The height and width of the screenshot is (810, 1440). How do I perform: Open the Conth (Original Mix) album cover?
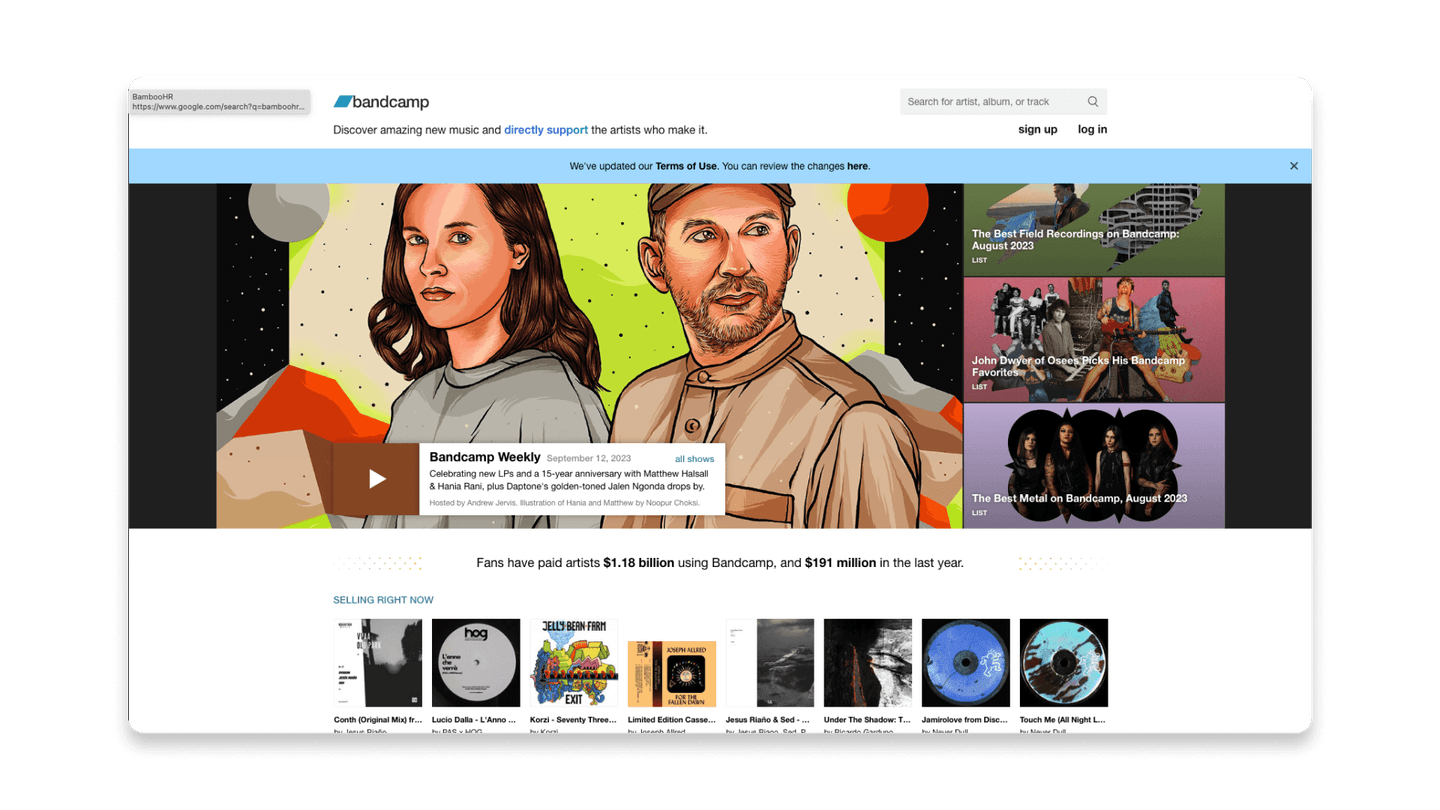pyautogui.click(x=378, y=663)
